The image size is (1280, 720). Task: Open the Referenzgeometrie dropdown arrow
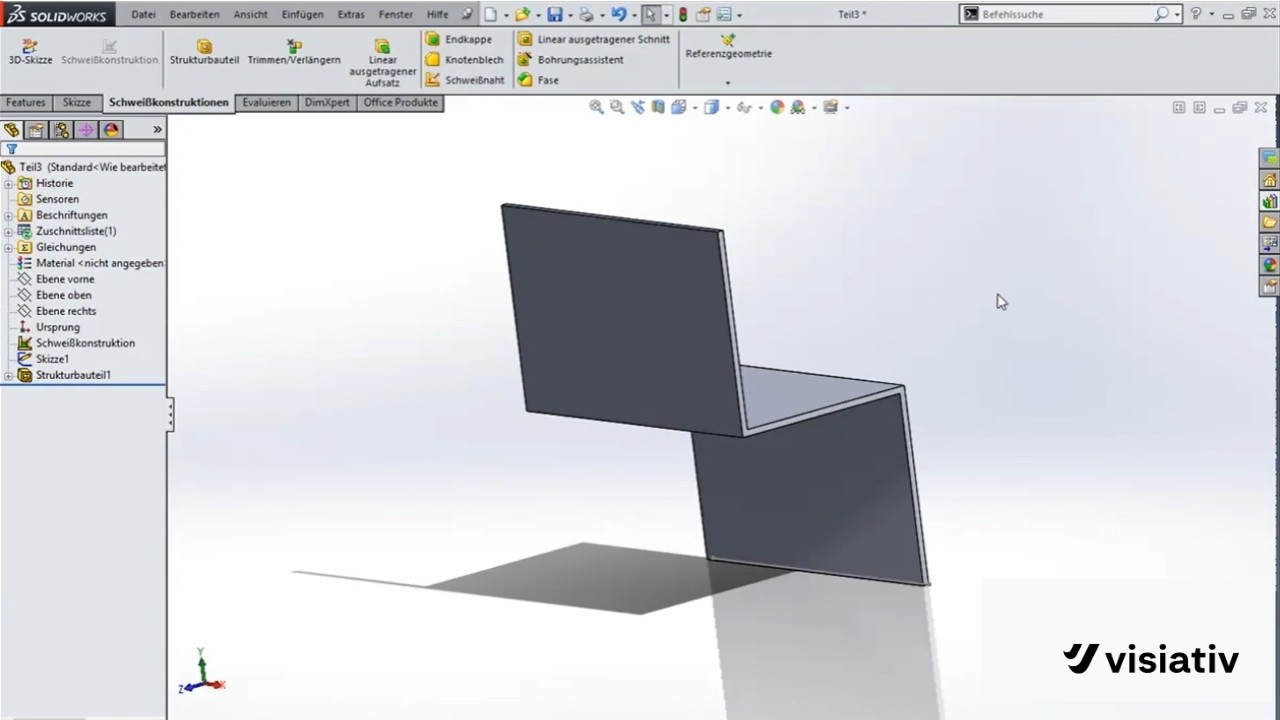728,82
